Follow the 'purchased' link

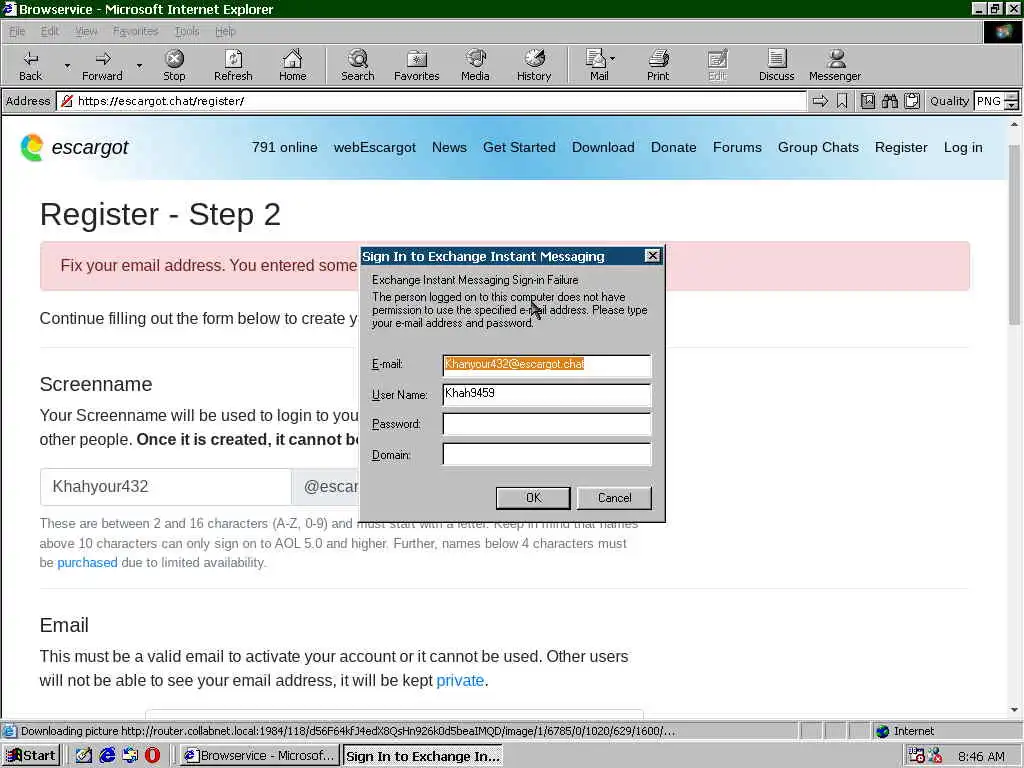click(88, 562)
